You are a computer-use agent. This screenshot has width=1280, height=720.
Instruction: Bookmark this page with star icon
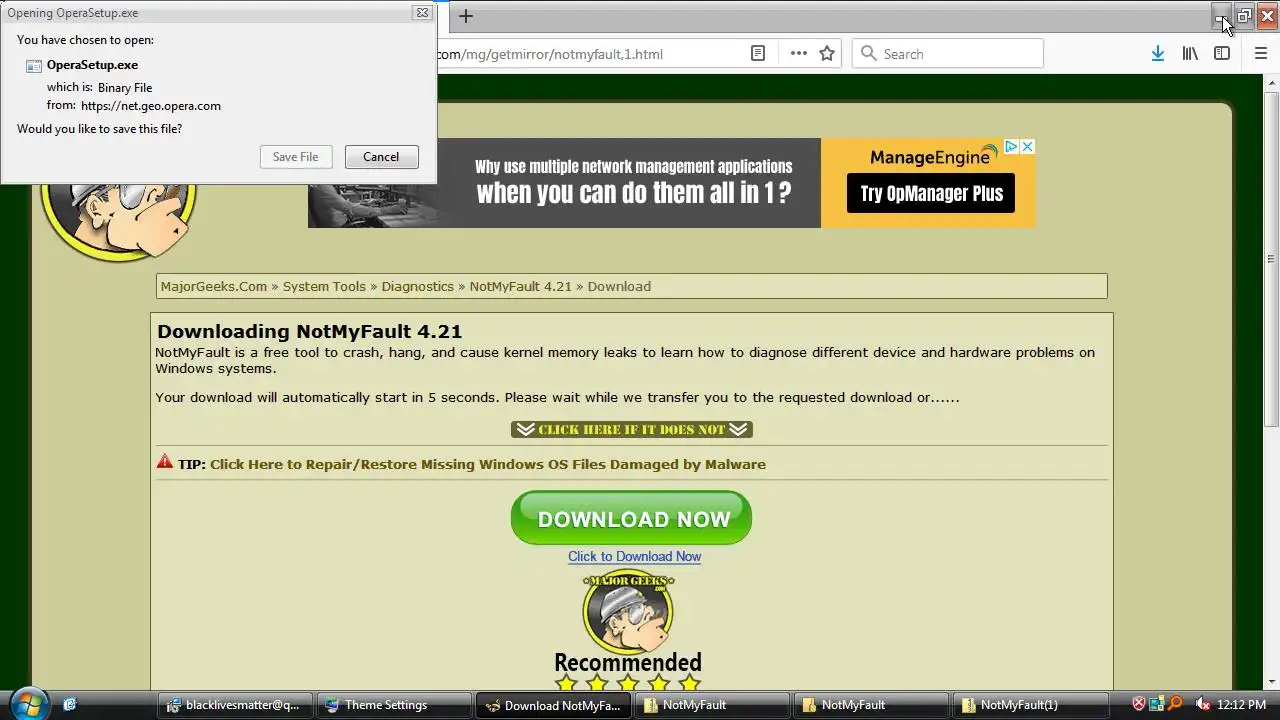(x=827, y=54)
